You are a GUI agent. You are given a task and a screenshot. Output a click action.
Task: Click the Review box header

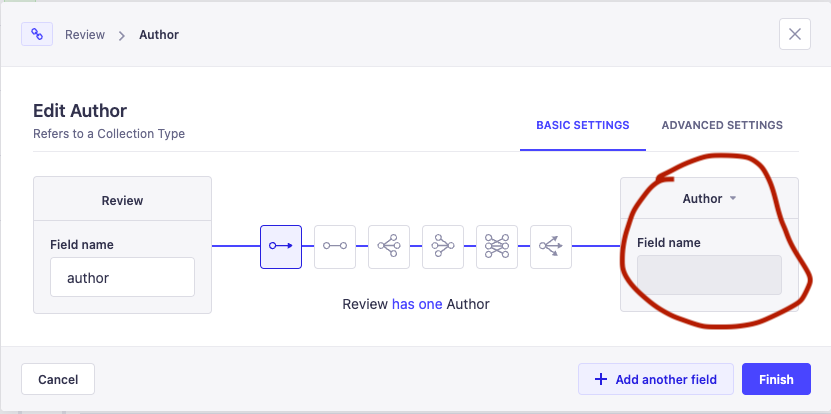tap(122, 200)
